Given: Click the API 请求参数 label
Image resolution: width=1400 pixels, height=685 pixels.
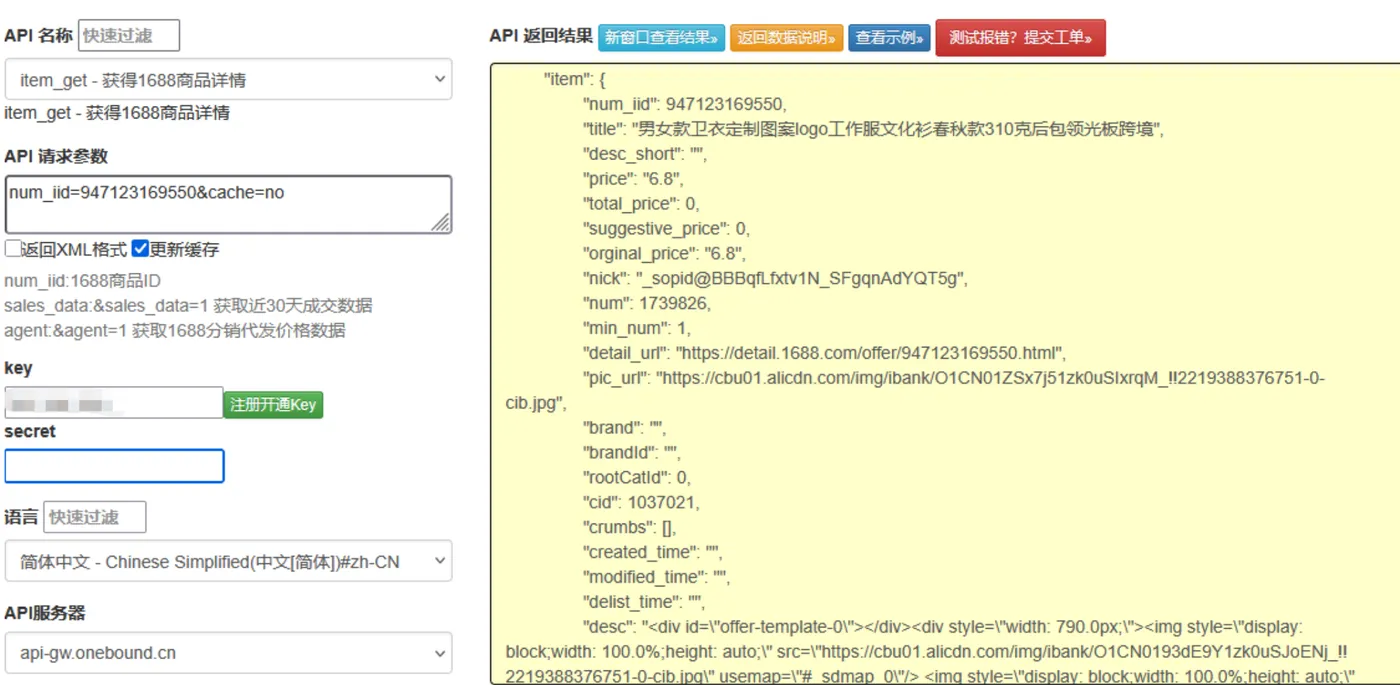Looking at the screenshot, I should tap(56, 156).
